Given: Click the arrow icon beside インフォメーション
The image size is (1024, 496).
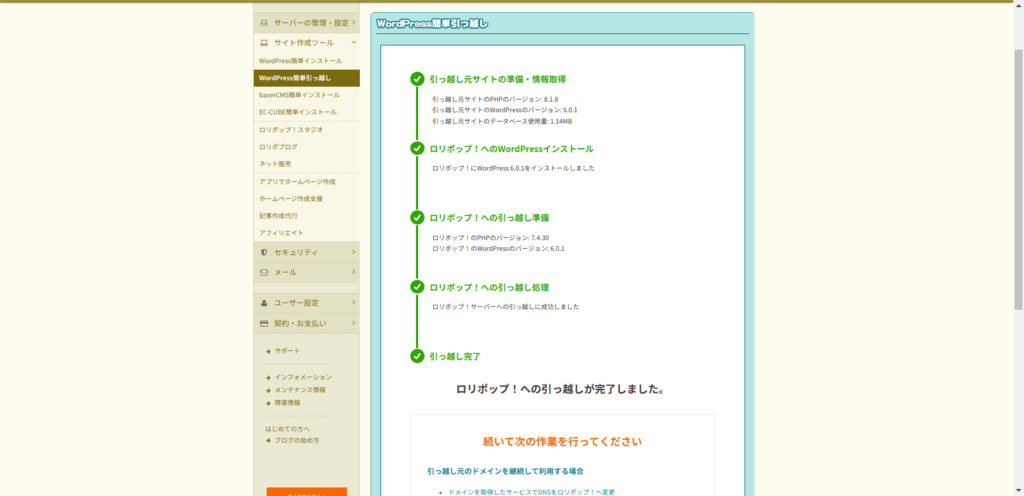Looking at the screenshot, I should point(268,377).
